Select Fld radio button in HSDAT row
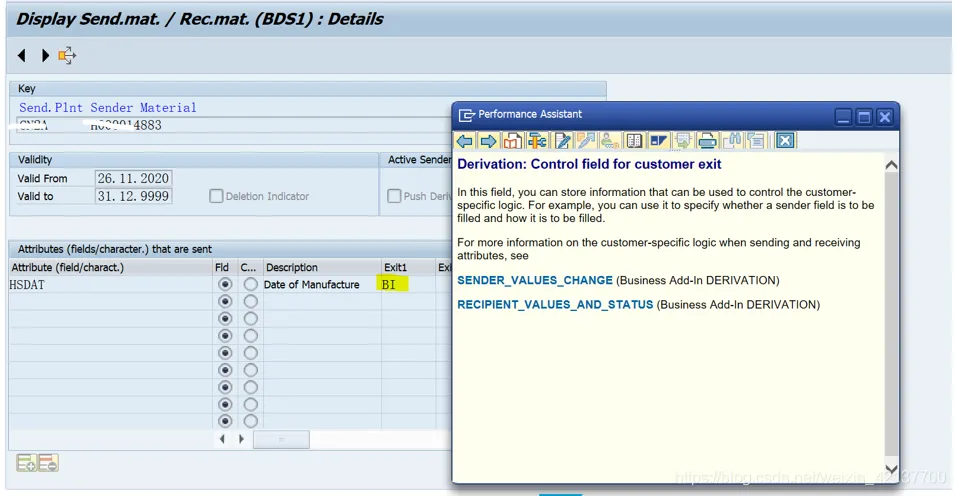 click(x=225, y=285)
